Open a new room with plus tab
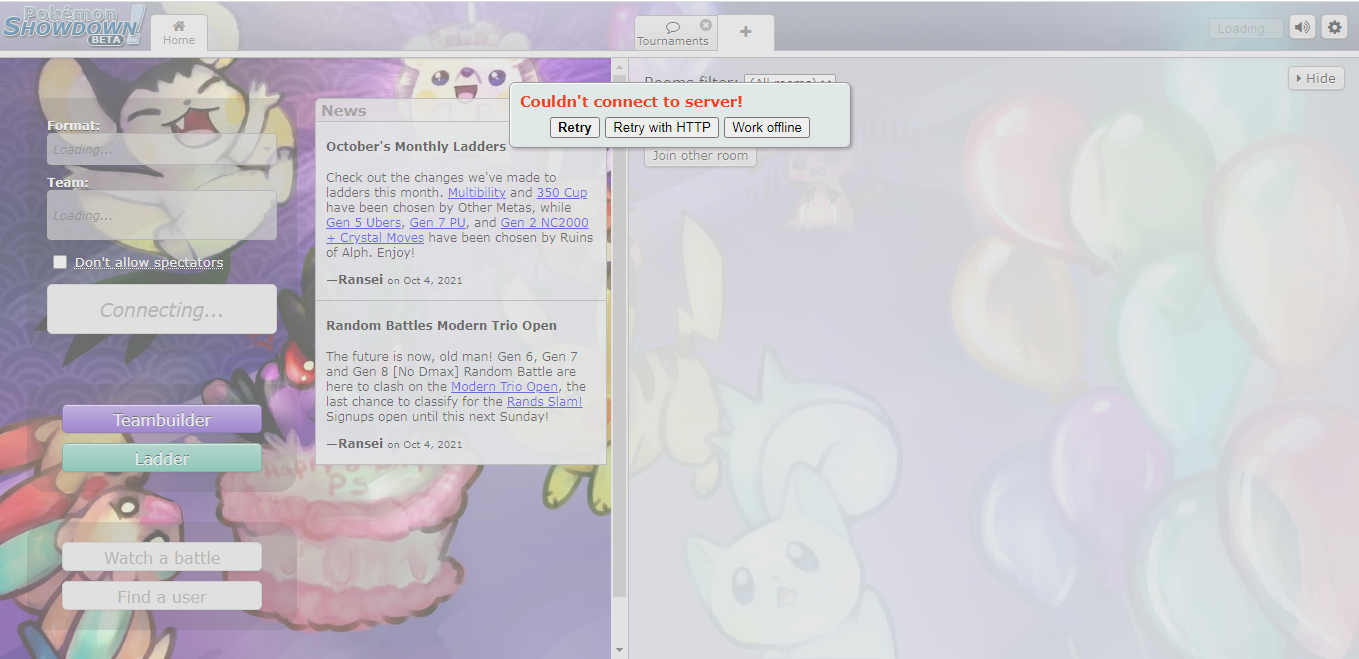The width and height of the screenshot is (1359, 659). tap(745, 32)
